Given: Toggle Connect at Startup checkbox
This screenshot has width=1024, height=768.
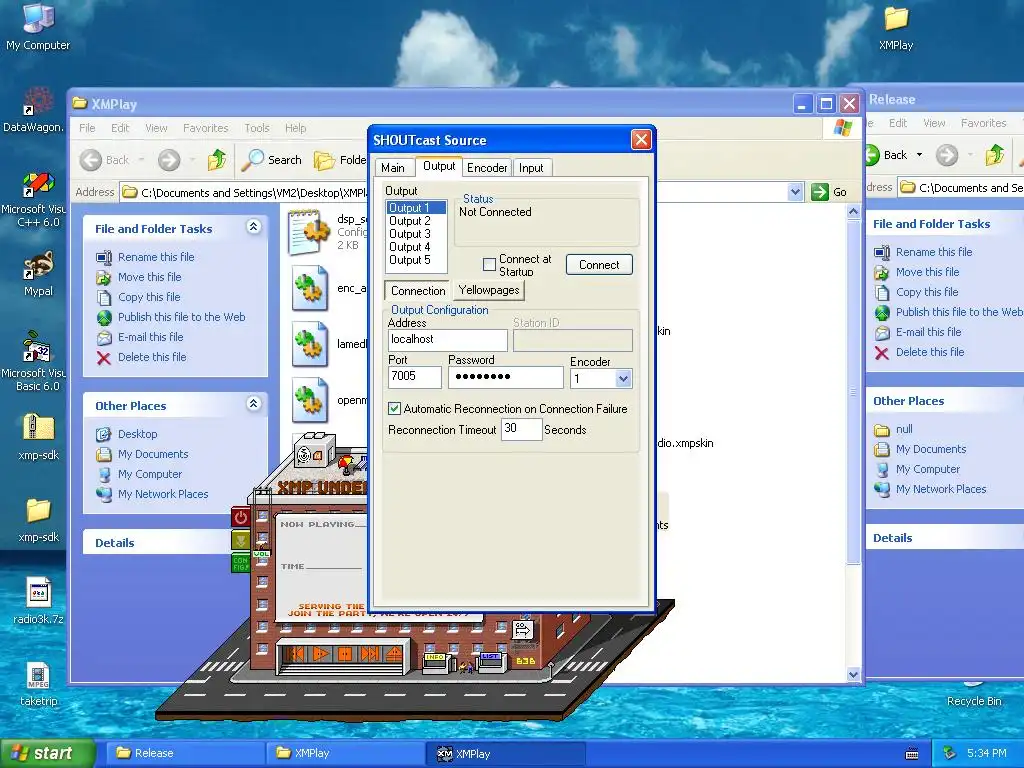Looking at the screenshot, I should (489, 264).
